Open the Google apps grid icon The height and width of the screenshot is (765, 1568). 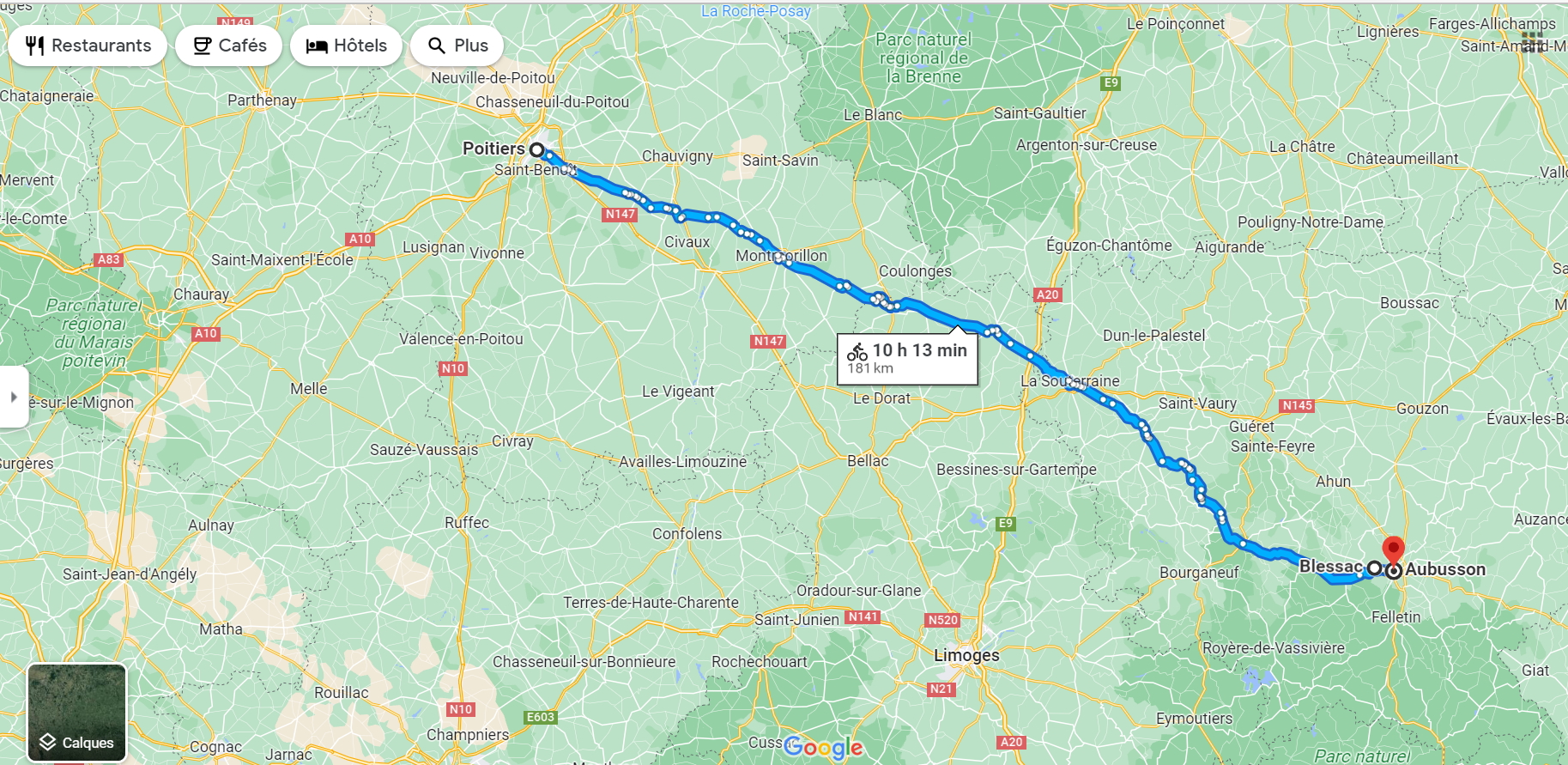coord(1533,41)
